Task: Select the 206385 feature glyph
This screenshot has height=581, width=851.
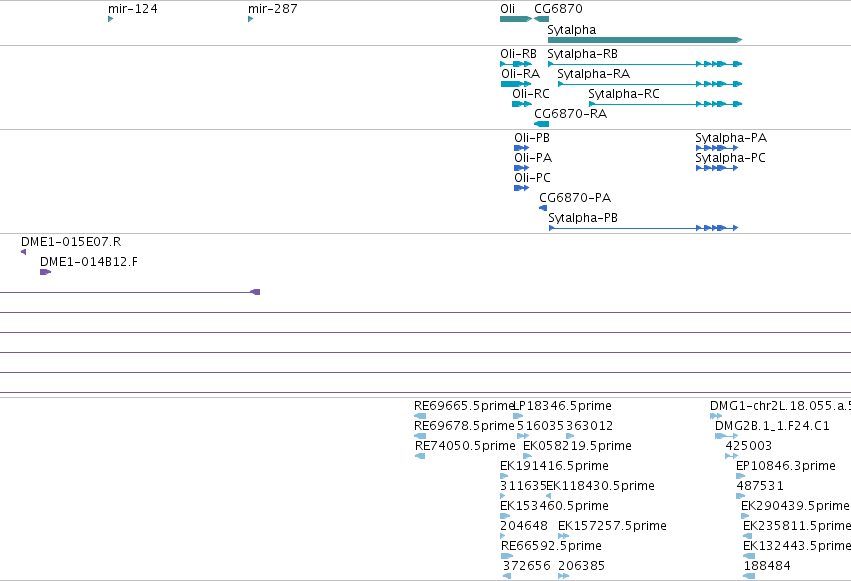Action: (563, 577)
